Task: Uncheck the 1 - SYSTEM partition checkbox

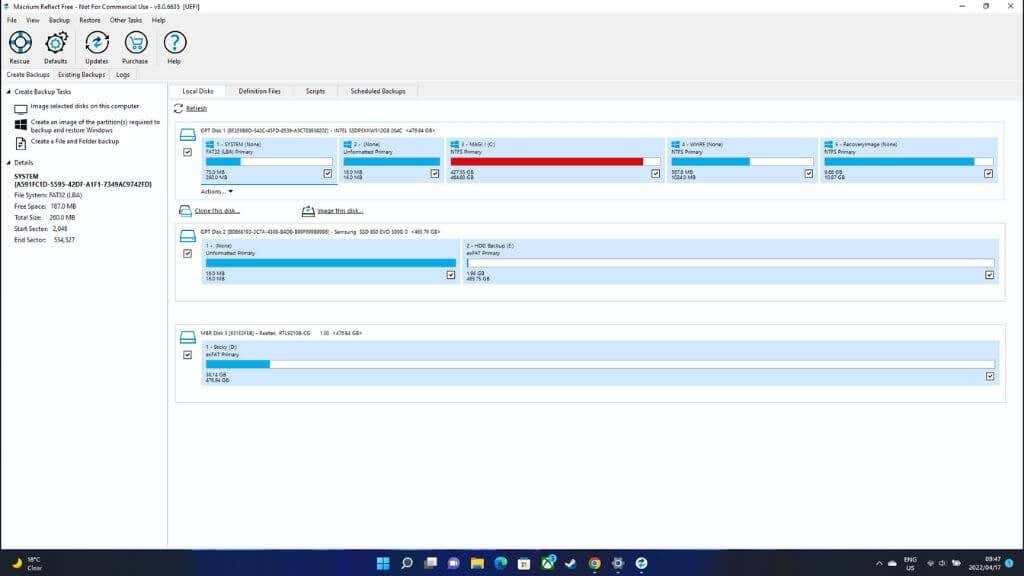Action: point(328,174)
